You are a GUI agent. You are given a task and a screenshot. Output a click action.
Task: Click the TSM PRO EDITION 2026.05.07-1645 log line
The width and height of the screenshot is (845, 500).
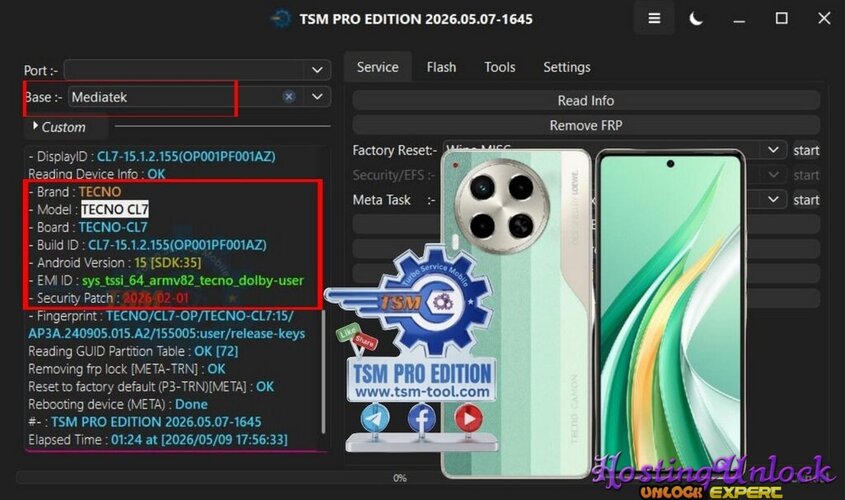point(145,422)
